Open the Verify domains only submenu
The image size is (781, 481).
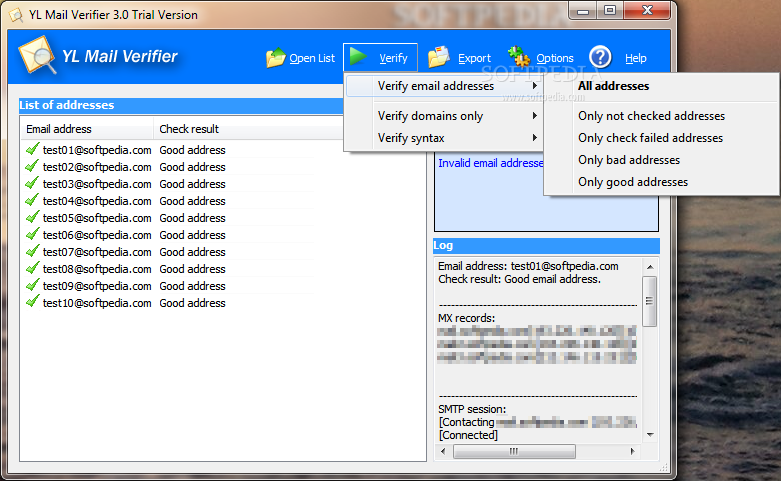coord(443,116)
